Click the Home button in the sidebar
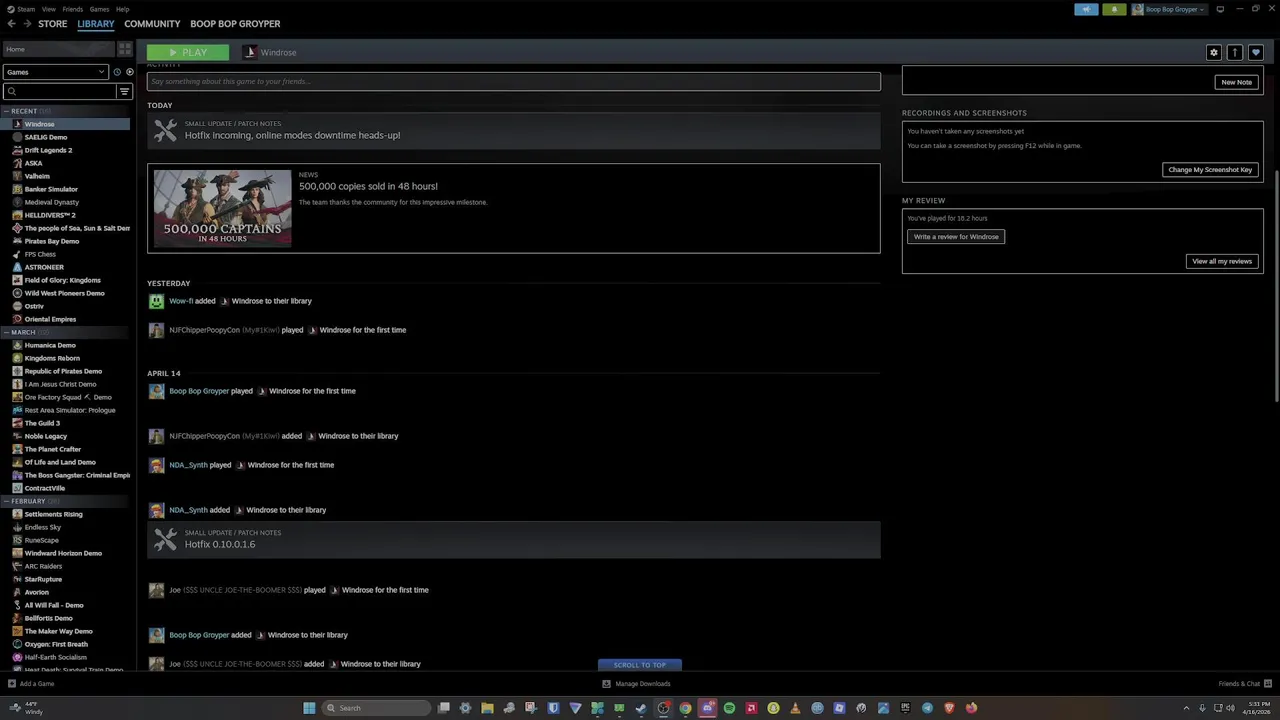 tap(59, 49)
